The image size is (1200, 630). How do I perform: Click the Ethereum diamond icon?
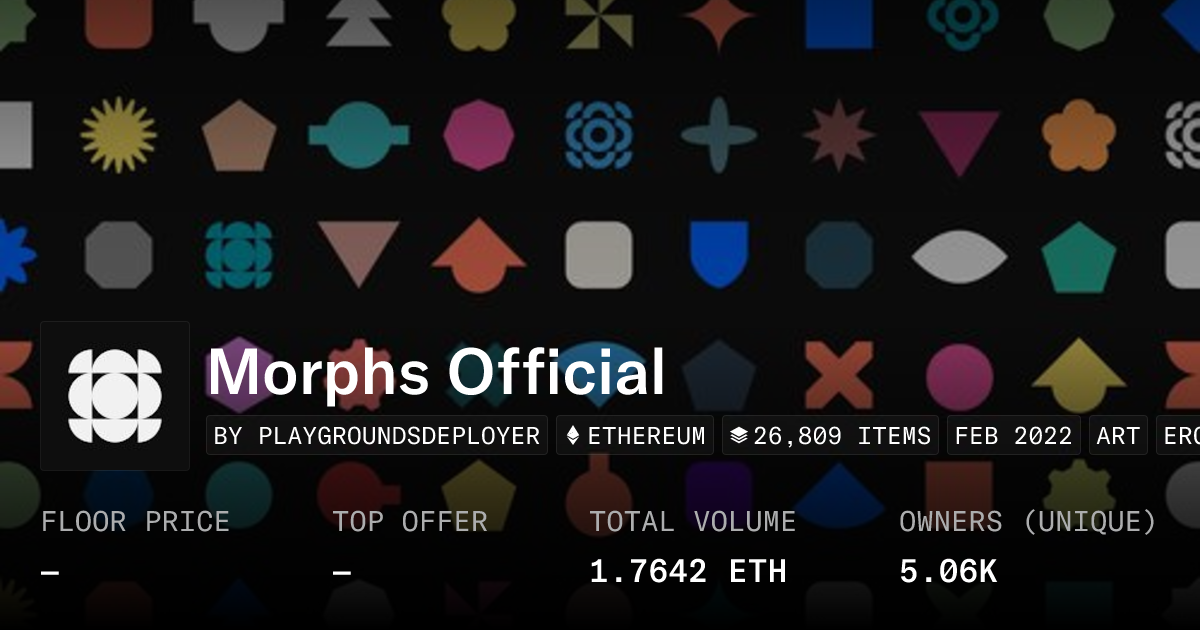[x=573, y=436]
